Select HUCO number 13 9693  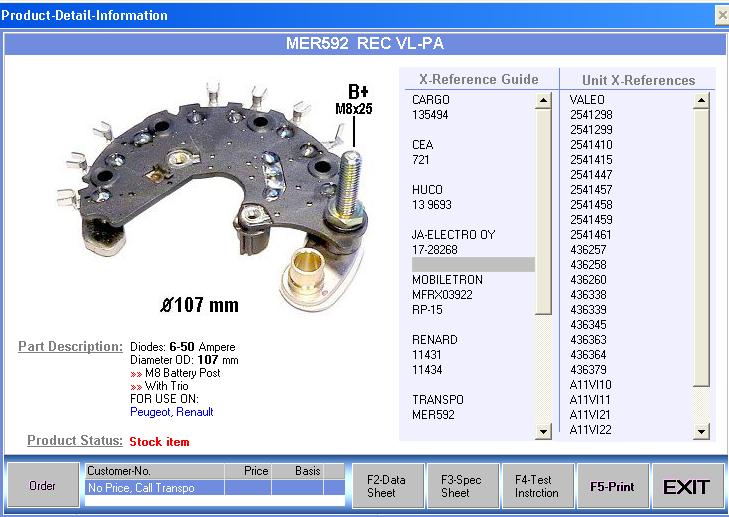[432, 205]
